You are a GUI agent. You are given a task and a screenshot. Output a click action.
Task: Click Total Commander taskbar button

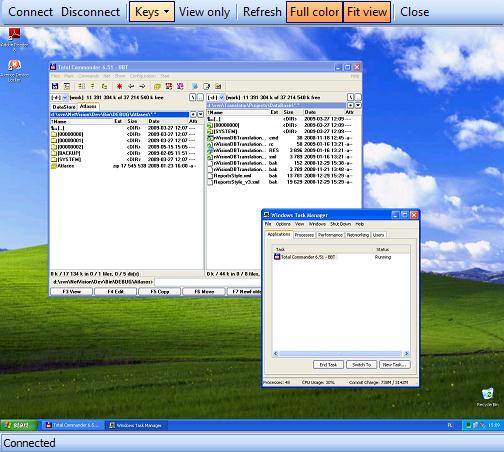(x=72, y=425)
